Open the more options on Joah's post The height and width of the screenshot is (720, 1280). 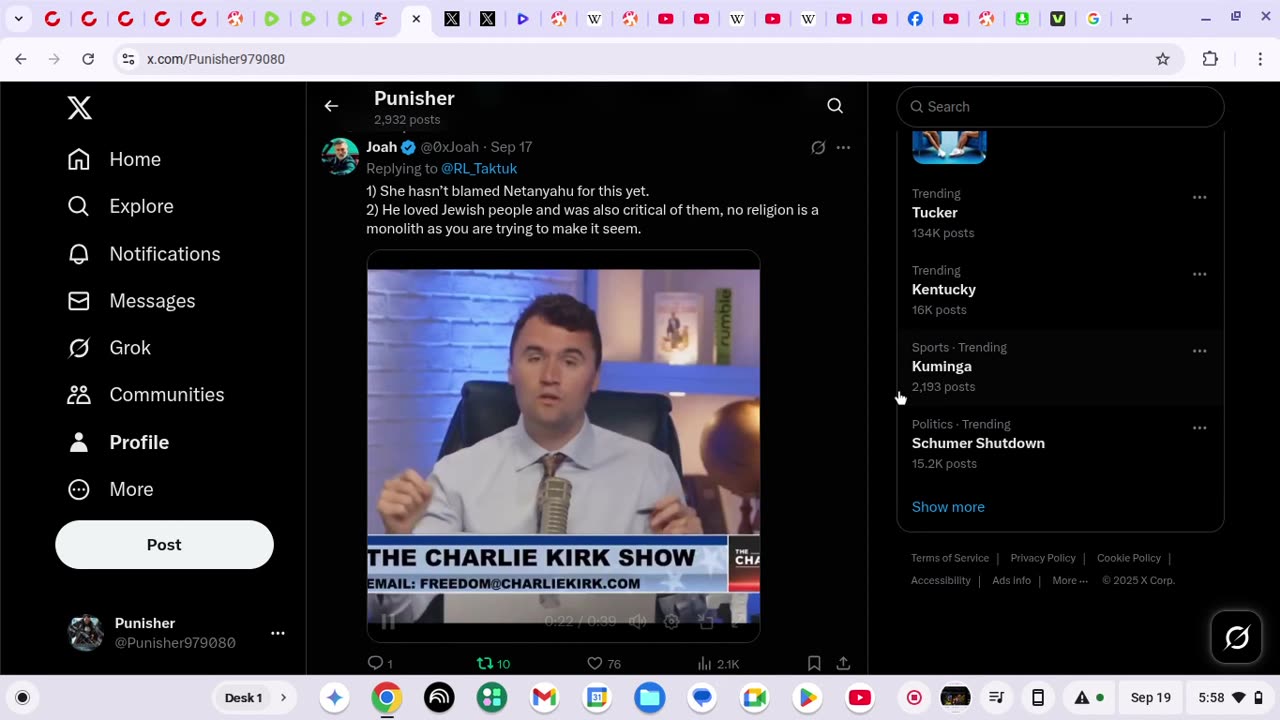coord(843,147)
